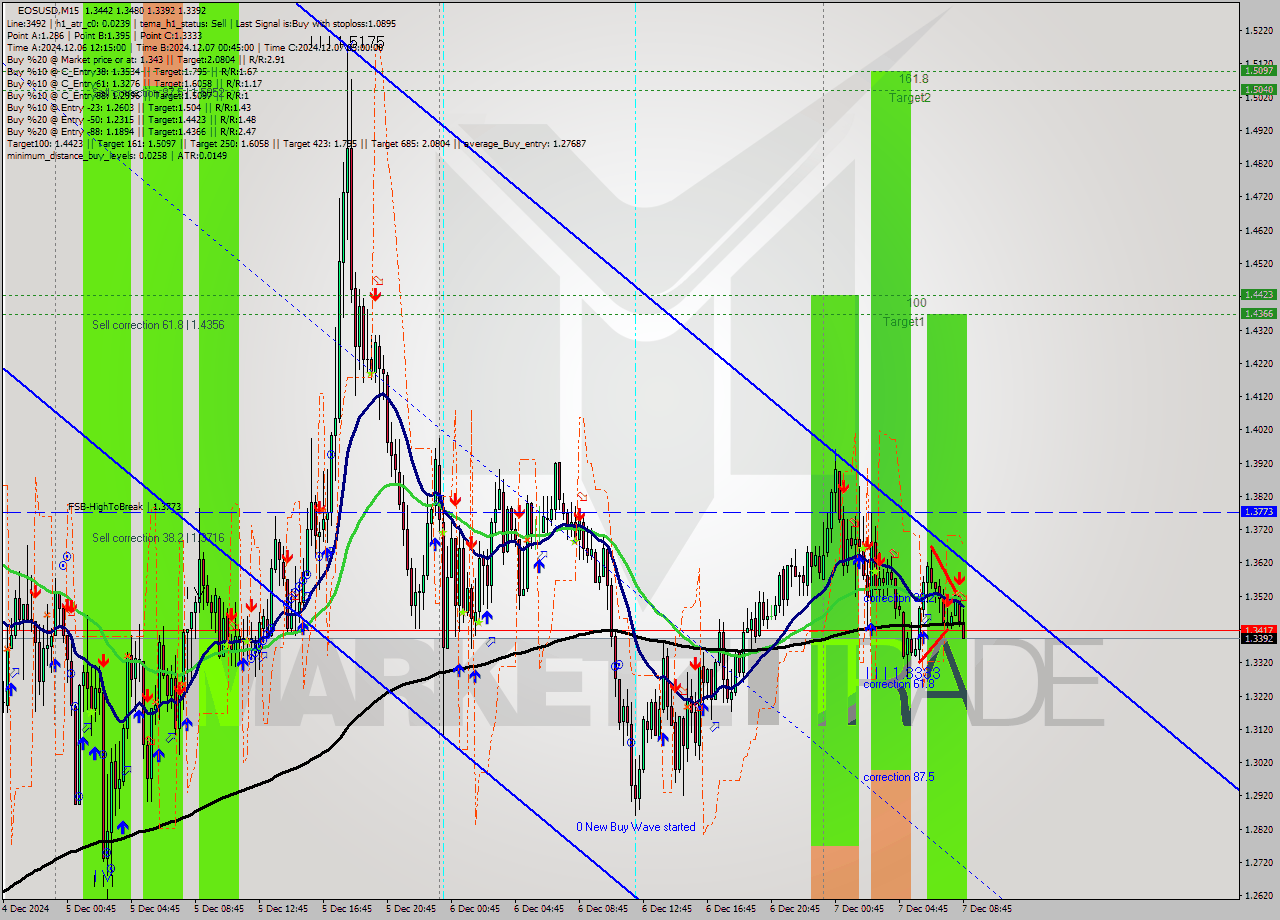1280x920 pixels.
Task: Click the '5 Dec 00:45' time label
Action: point(90,909)
